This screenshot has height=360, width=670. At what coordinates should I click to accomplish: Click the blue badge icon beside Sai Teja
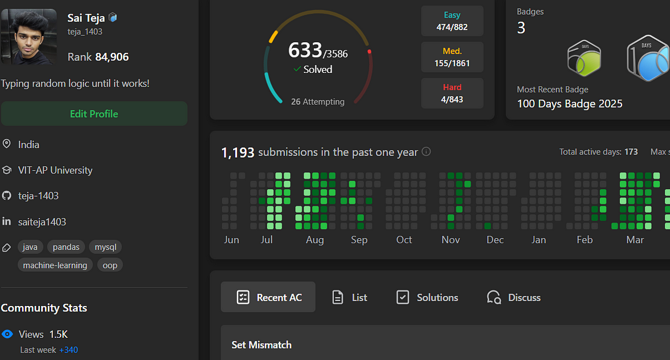pos(113,18)
